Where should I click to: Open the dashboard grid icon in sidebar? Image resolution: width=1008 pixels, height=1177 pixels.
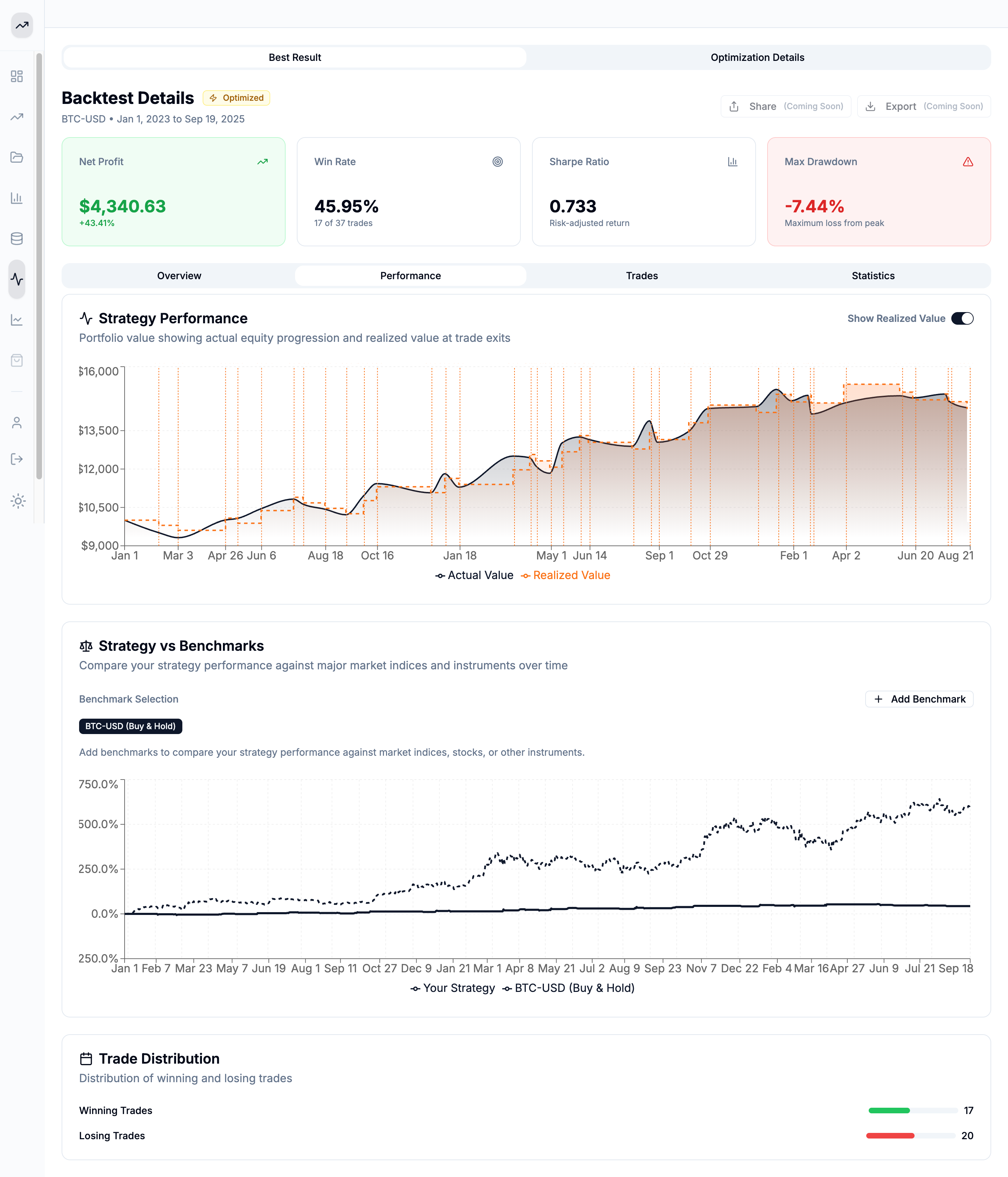coord(17,77)
